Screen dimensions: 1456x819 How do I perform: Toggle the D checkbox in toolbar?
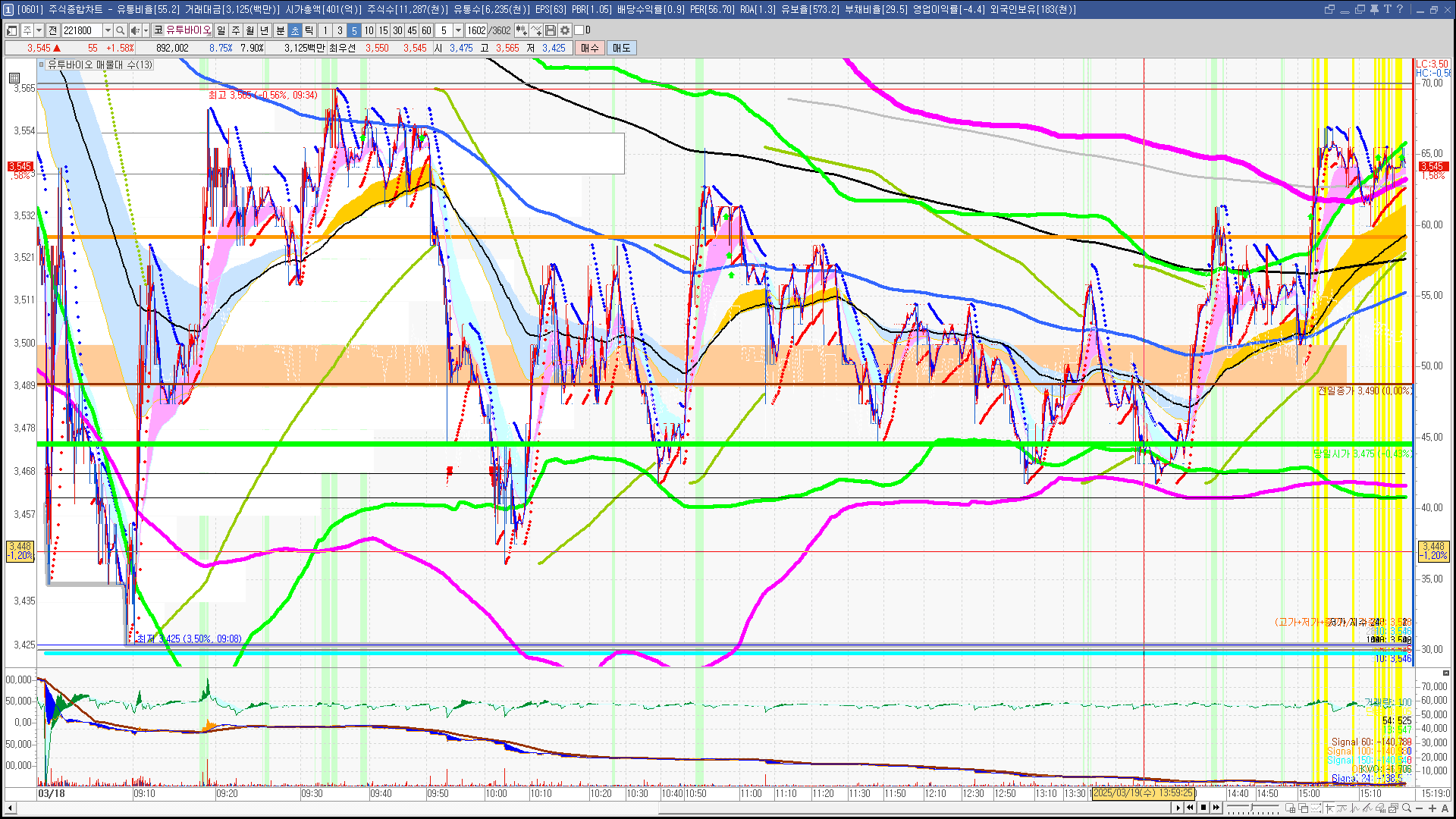[579, 30]
